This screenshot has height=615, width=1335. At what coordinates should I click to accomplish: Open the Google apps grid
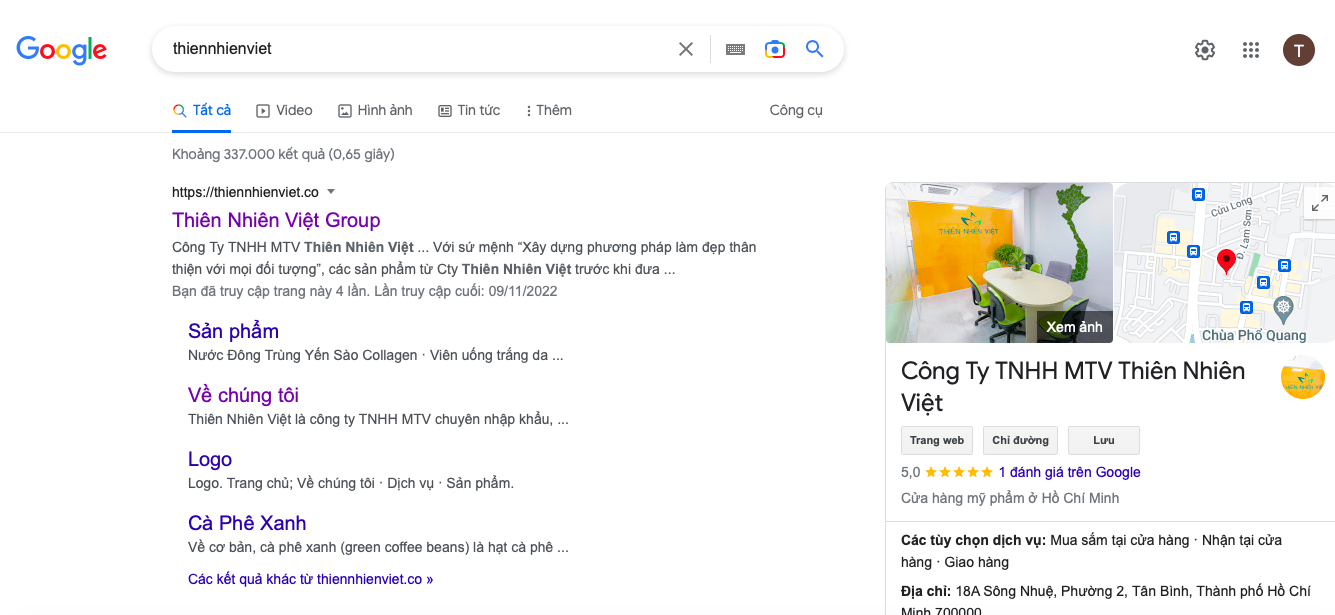[1250, 49]
